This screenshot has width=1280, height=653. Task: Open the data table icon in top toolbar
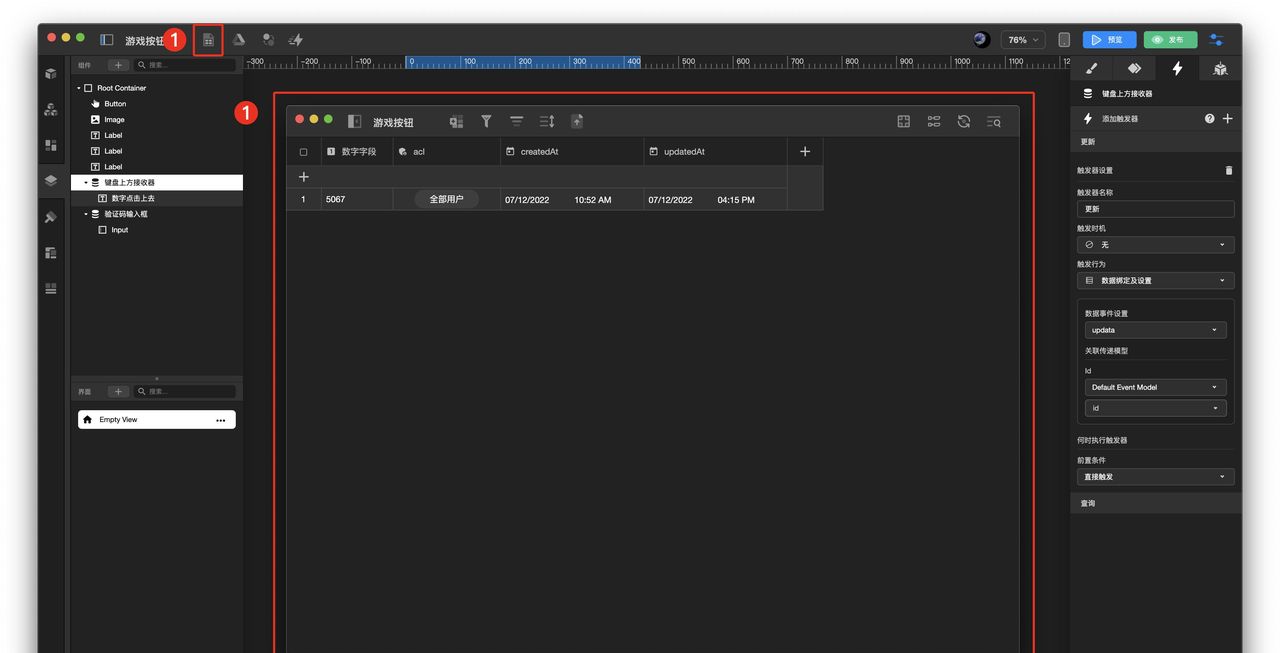(x=208, y=40)
